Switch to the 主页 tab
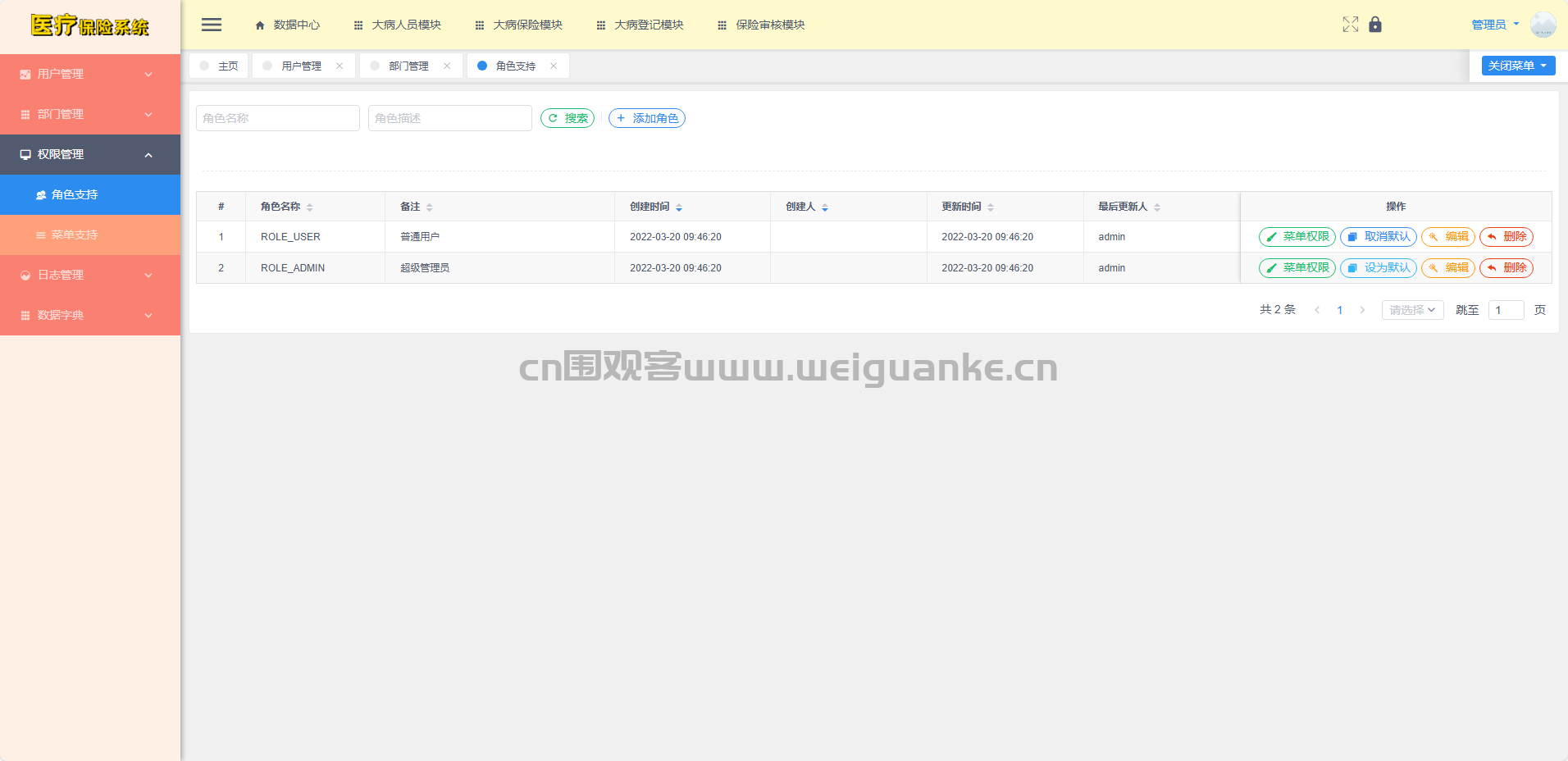The image size is (1568, 761). (x=219, y=66)
